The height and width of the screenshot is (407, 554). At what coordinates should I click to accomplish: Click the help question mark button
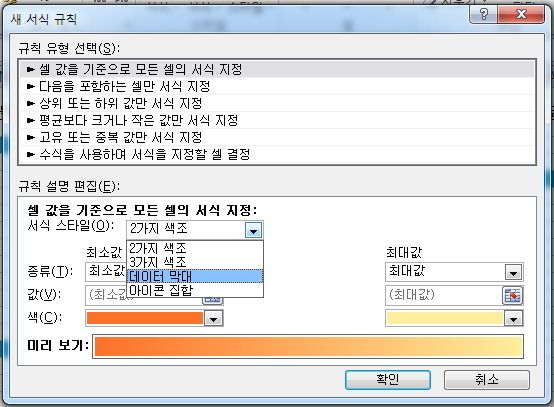click(483, 14)
